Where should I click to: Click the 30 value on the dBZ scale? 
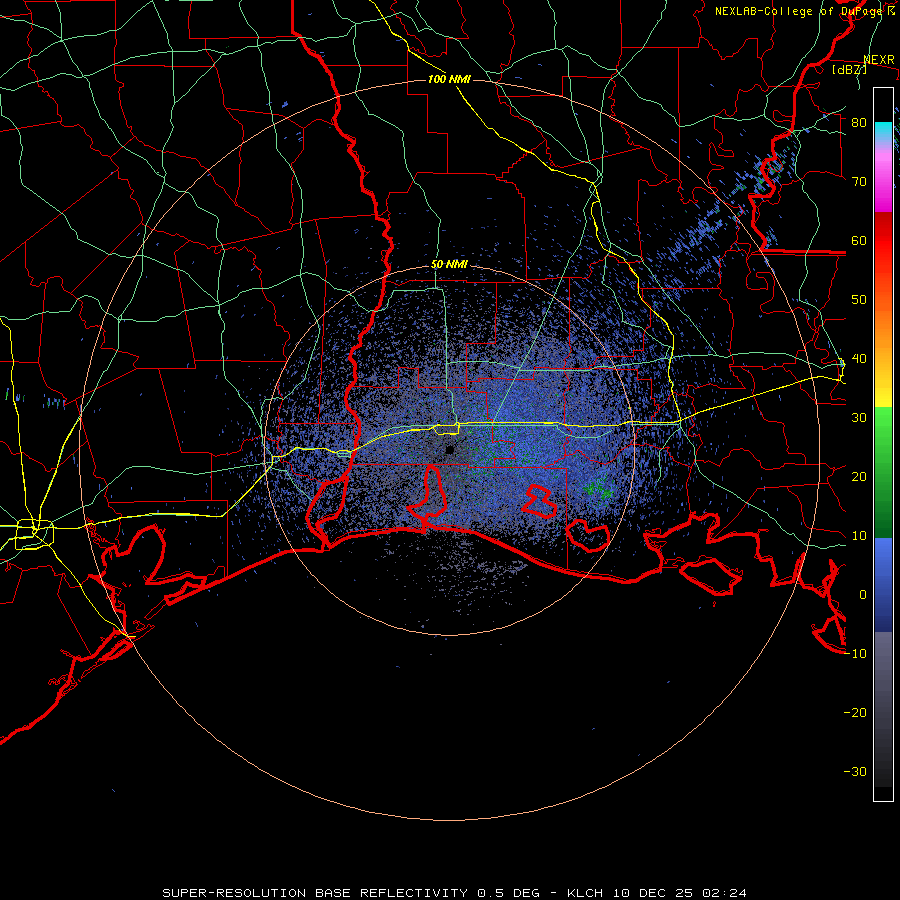tap(859, 418)
